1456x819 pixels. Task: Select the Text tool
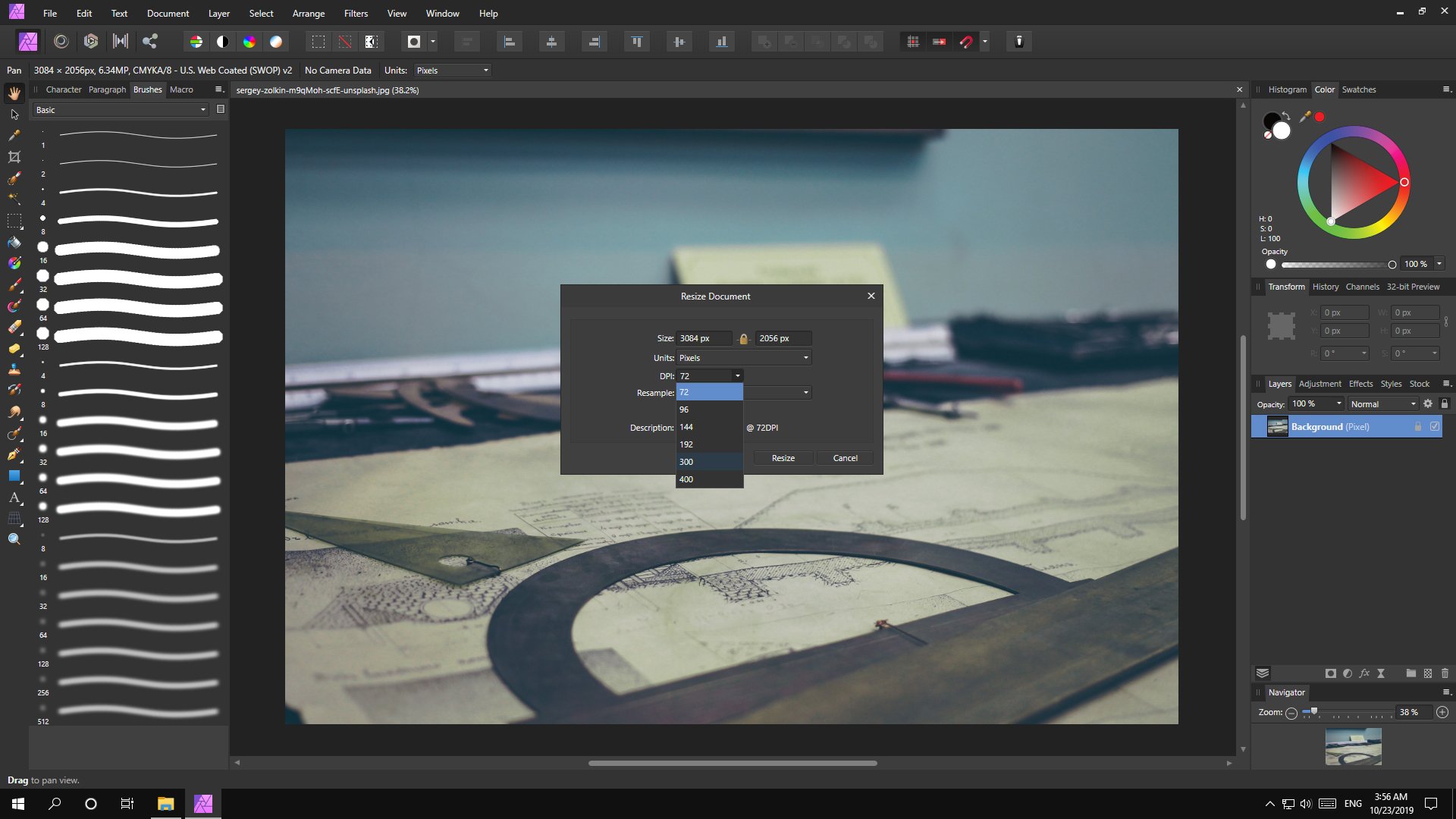click(14, 498)
